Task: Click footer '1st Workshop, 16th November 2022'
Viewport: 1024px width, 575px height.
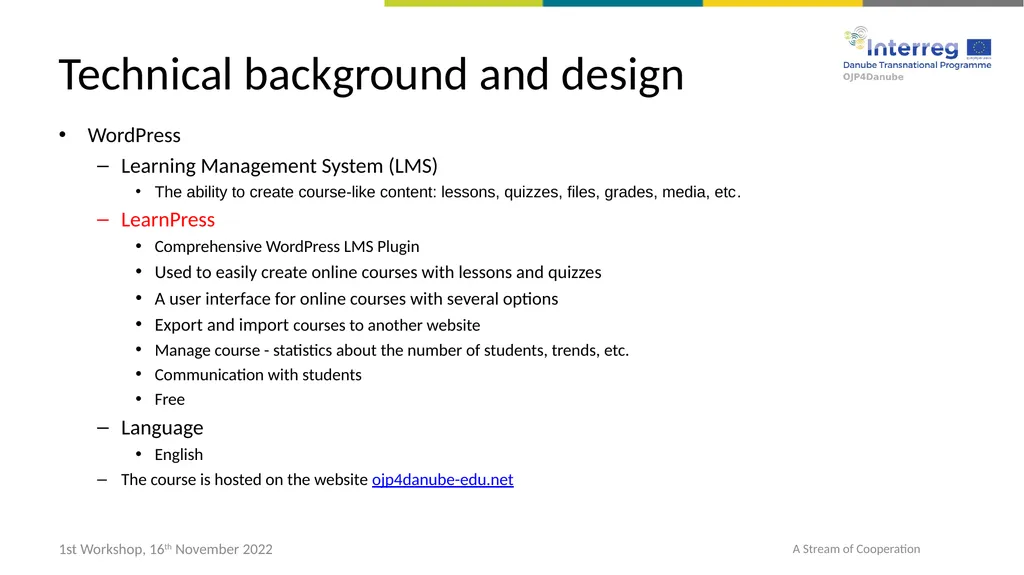Action: click(165, 549)
